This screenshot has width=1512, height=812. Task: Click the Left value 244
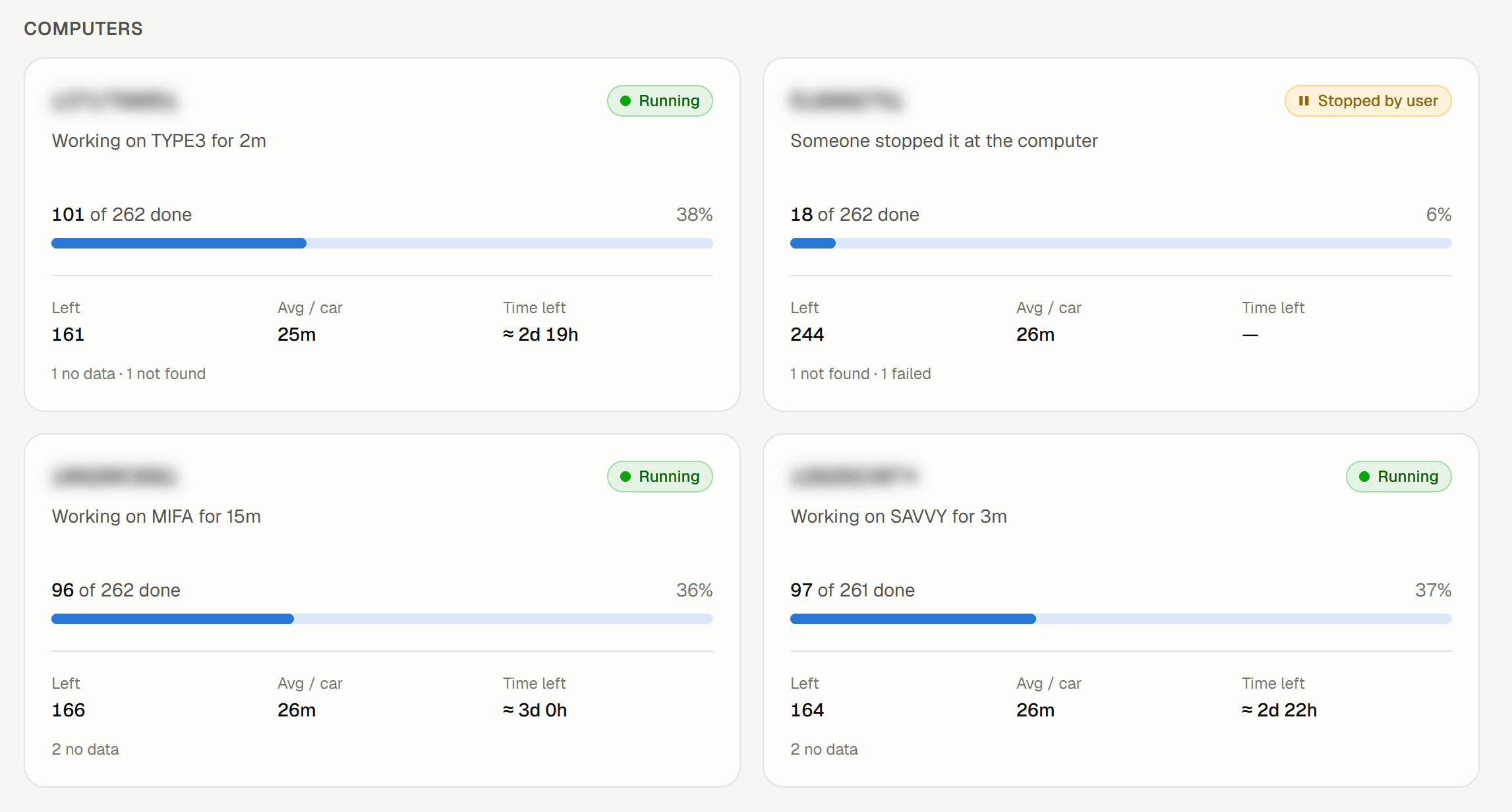807,334
